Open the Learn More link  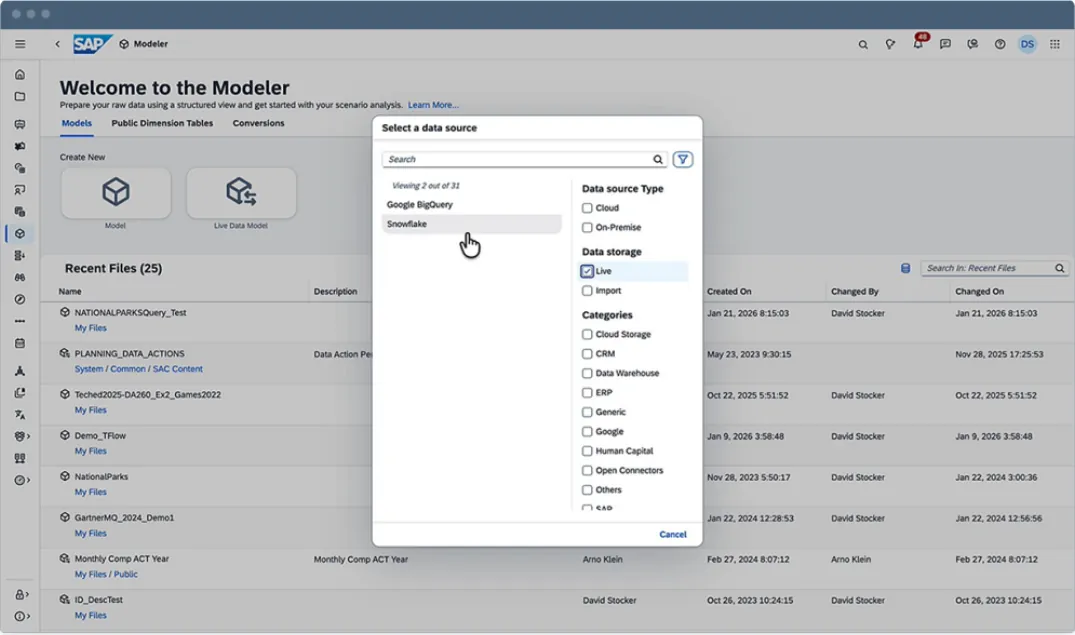point(433,105)
